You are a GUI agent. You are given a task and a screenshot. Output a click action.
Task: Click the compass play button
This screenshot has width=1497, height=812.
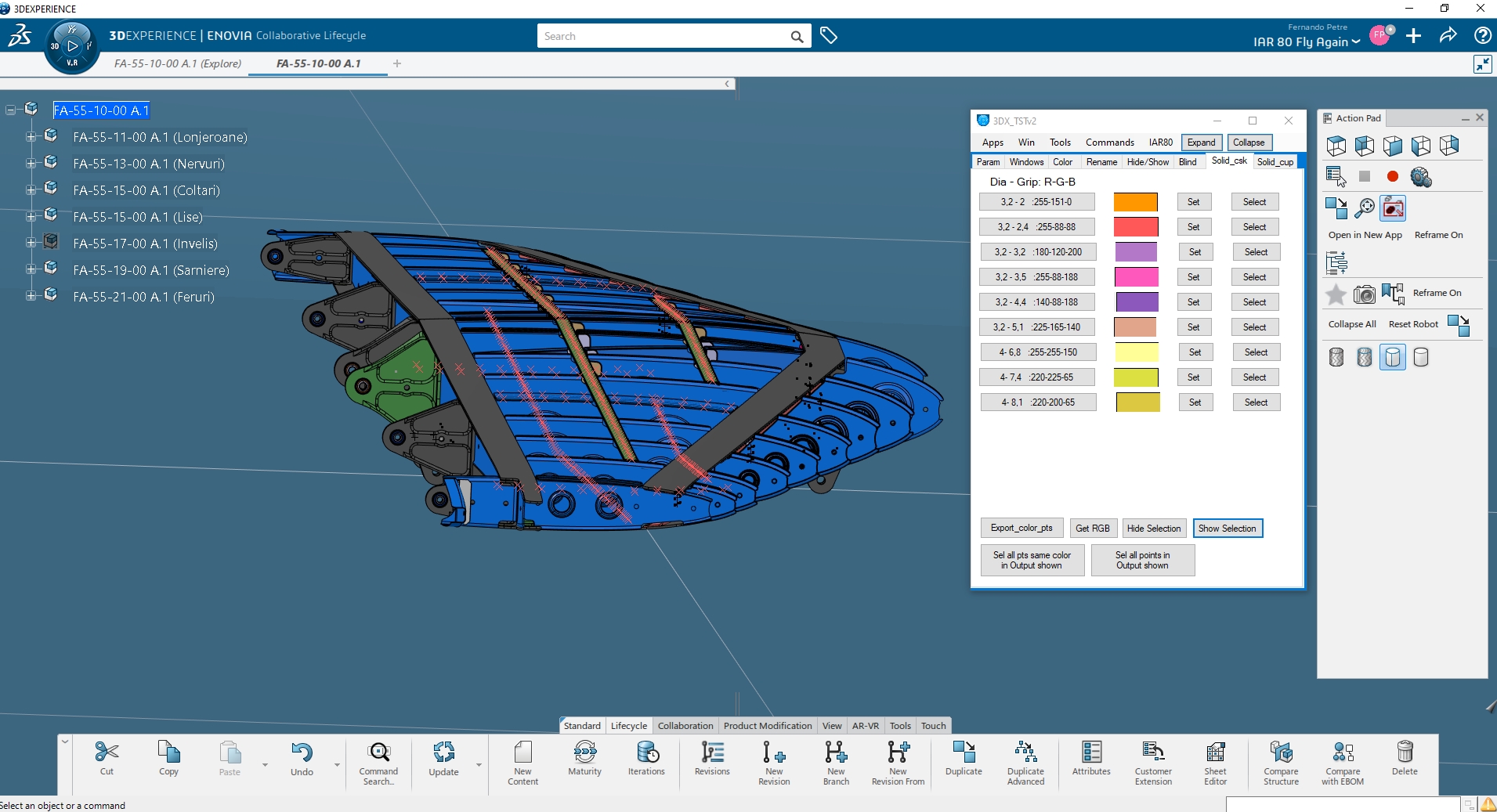[x=73, y=46]
